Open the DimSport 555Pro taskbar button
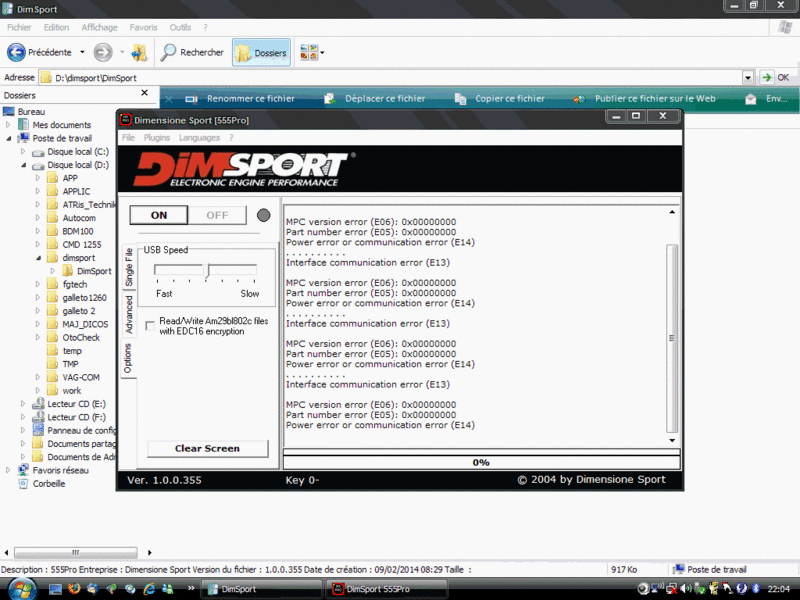This screenshot has width=800, height=600. (386, 589)
